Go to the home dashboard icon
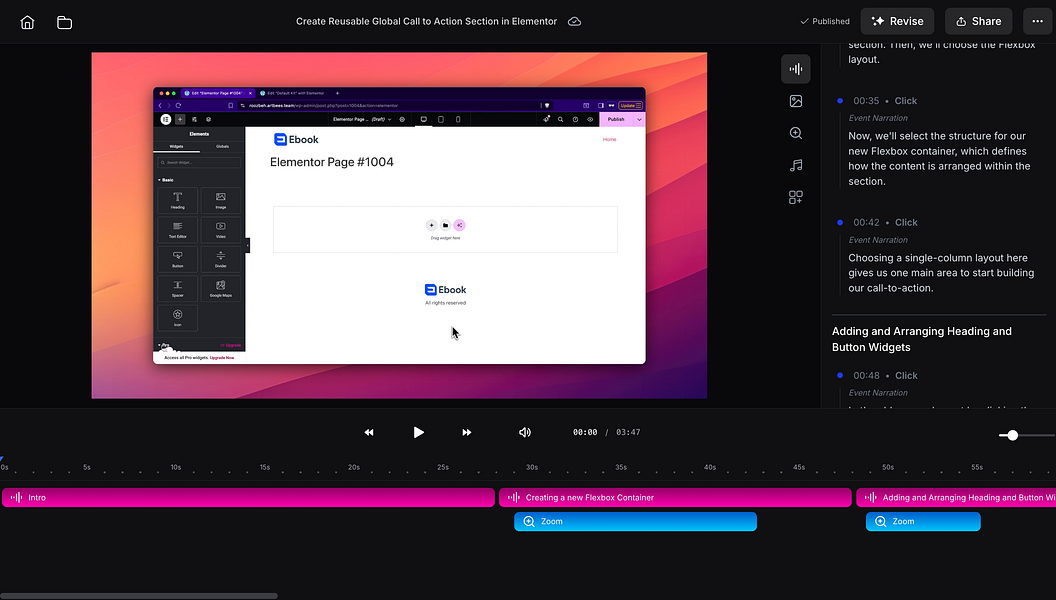The width and height of the screenshot is (1056, 600). (x=28, y=22)
